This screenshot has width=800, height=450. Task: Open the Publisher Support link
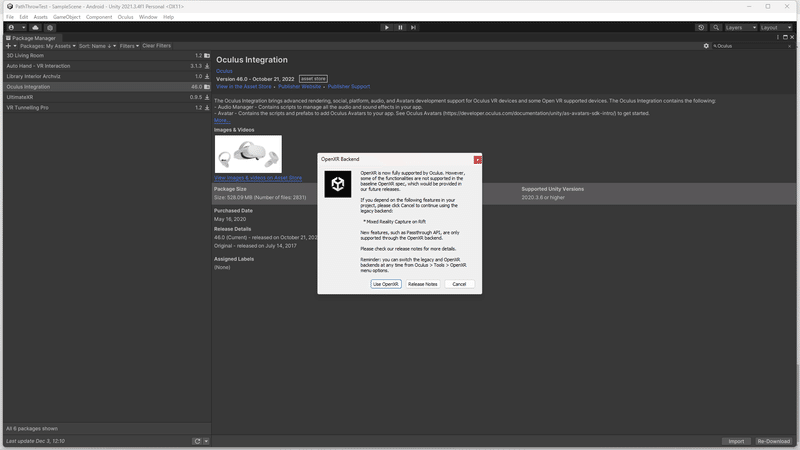(x=349, y=87)
